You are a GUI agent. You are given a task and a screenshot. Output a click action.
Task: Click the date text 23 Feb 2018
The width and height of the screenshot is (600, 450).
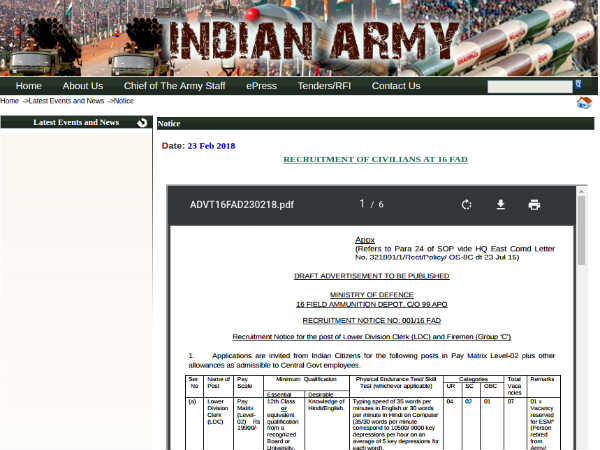coord(211,146)
